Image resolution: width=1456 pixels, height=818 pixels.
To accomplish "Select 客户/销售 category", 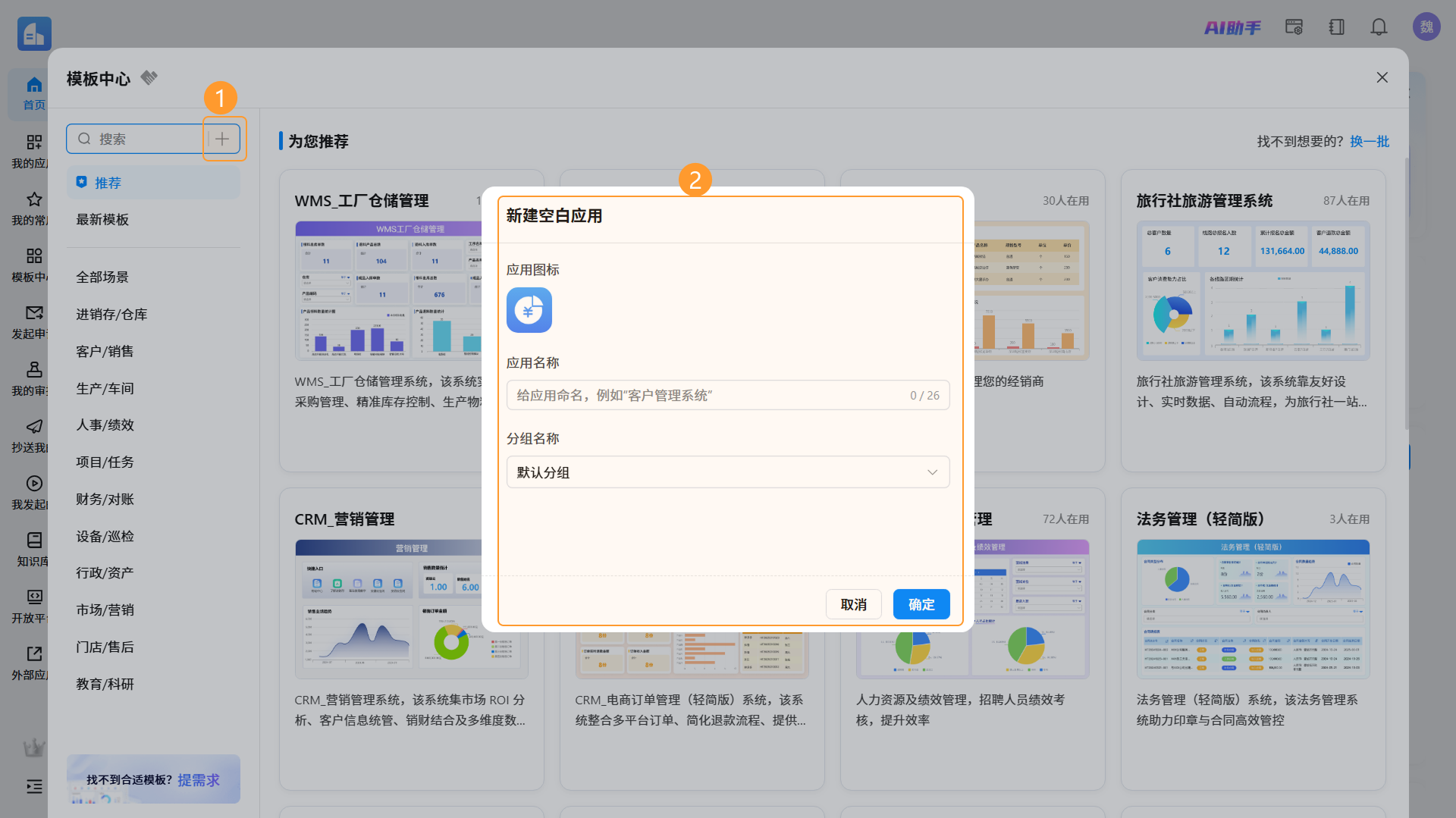I will click(x=105, y=352).
